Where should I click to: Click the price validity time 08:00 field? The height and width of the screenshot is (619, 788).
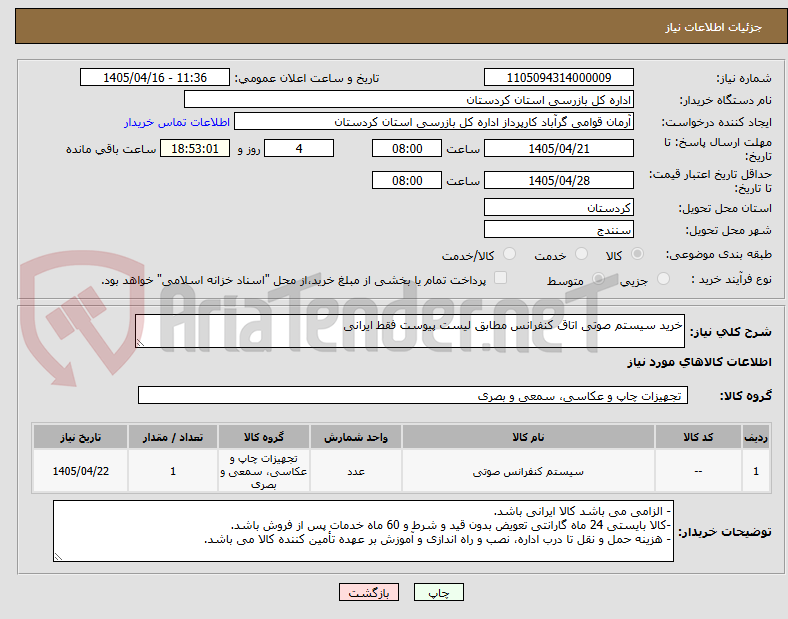tap(407, 180)
